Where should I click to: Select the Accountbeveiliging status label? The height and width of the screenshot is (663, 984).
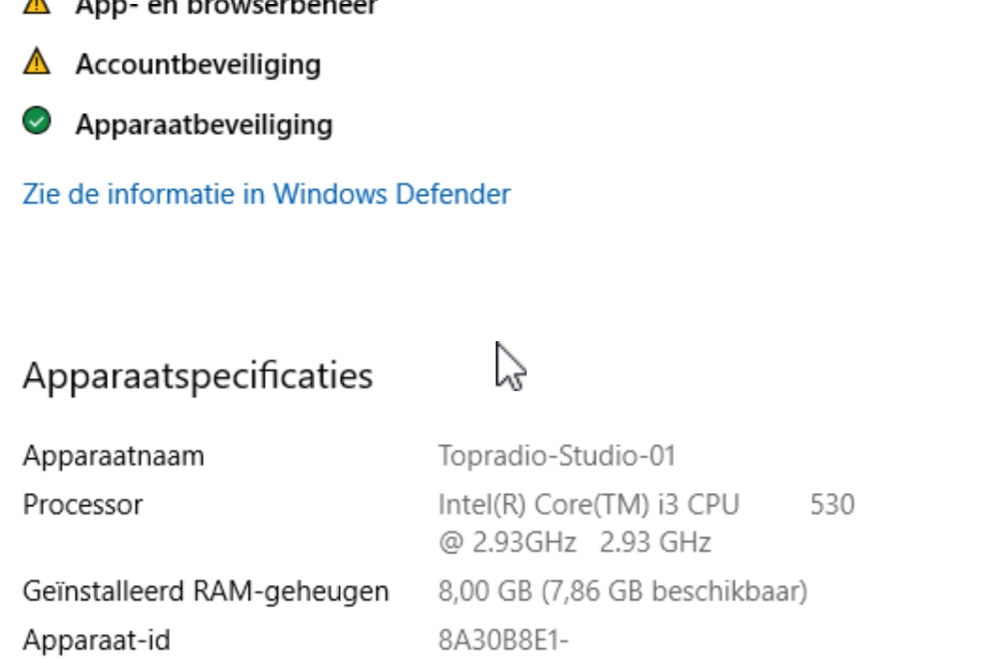tap(198, 64)
